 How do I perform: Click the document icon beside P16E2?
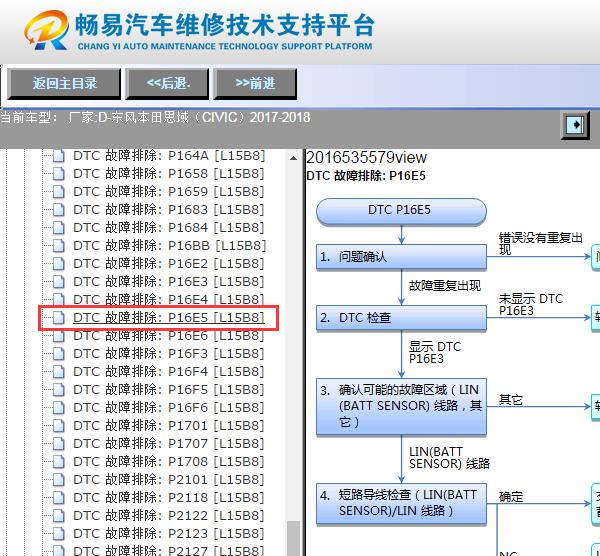(59, 264)
